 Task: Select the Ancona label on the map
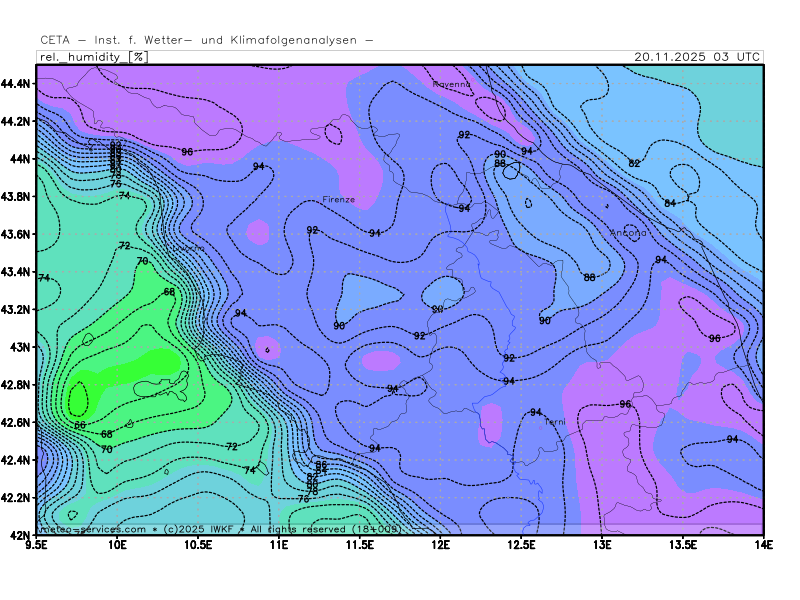(628, 232)
